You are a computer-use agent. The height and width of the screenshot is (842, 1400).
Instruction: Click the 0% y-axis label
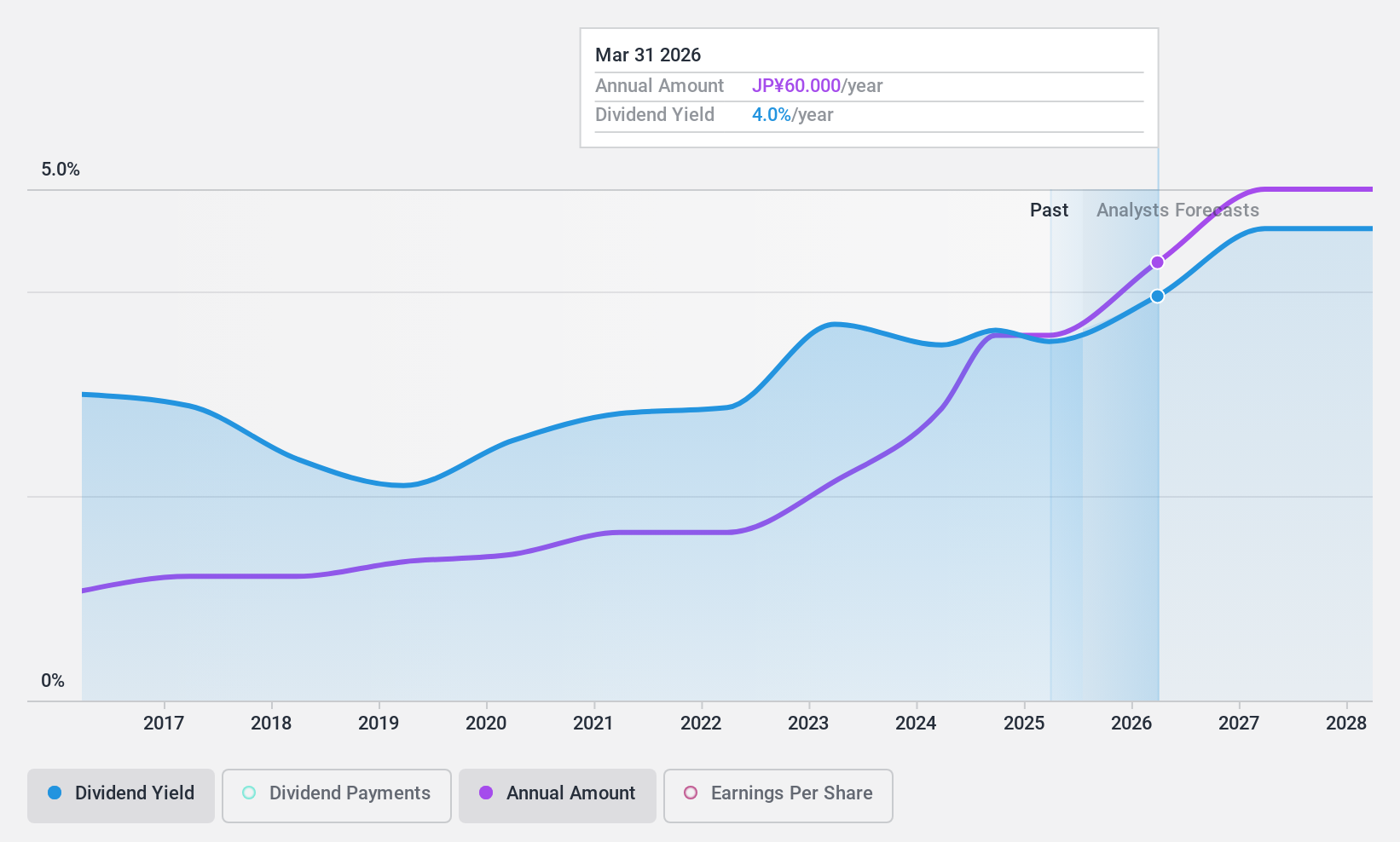[x=53, y=681]
